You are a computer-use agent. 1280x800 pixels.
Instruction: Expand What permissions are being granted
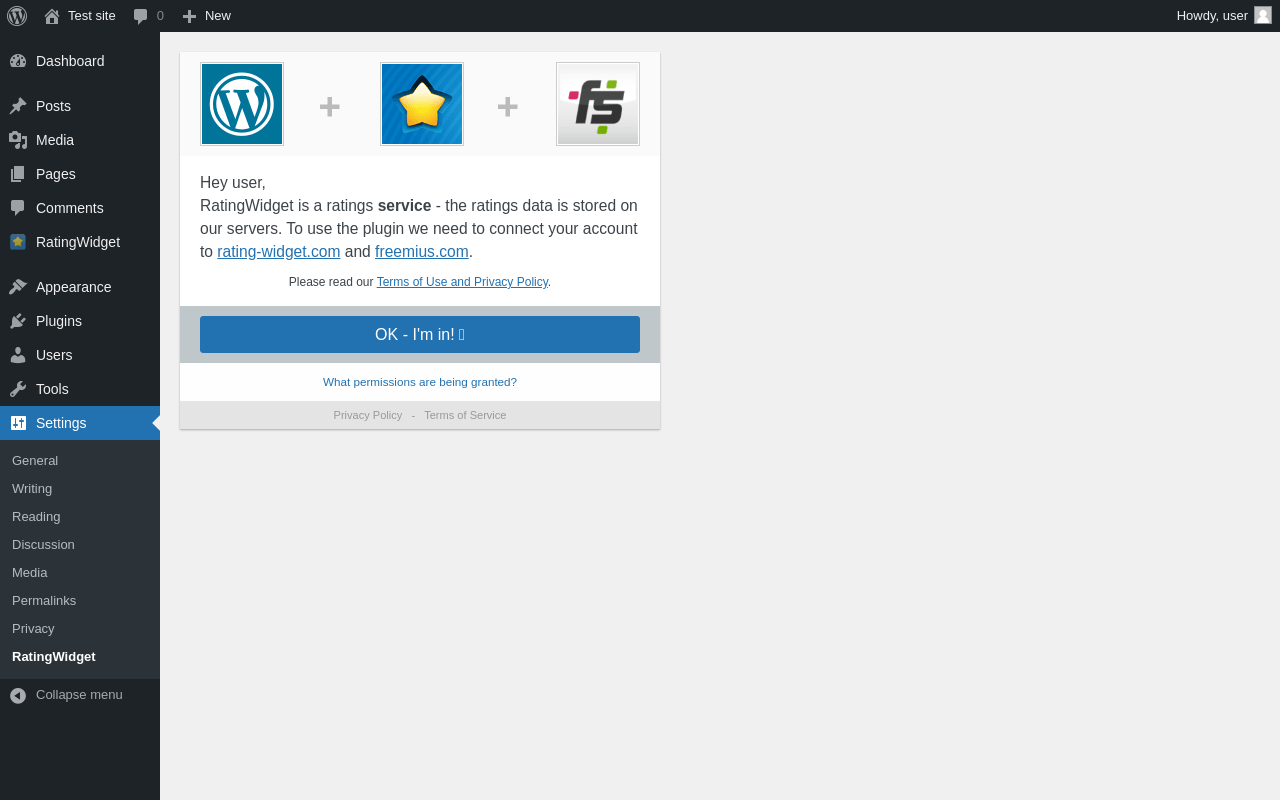pyautogui.click(x=420, y=382)
